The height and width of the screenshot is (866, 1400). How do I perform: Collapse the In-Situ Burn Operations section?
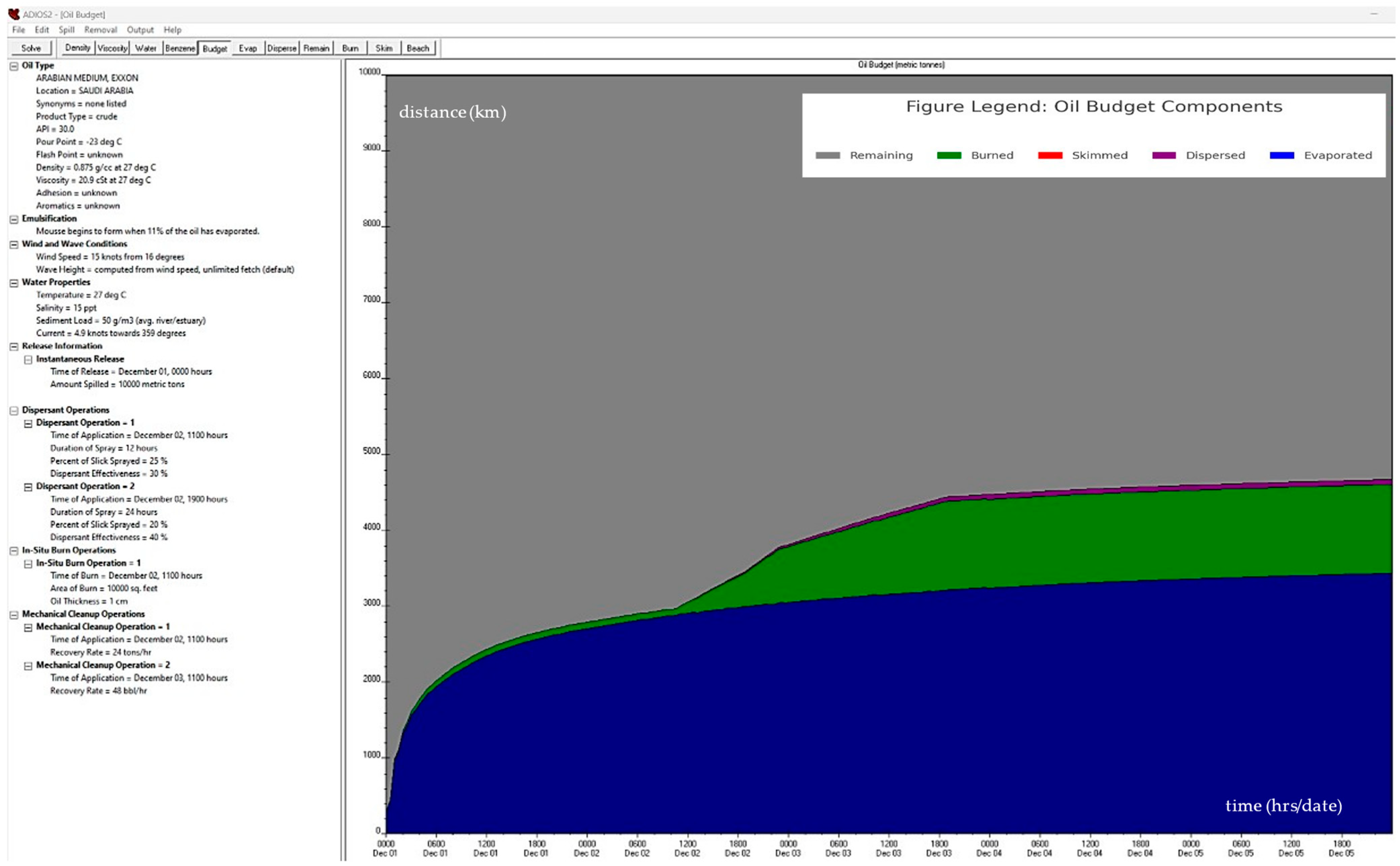coord(14,551)
